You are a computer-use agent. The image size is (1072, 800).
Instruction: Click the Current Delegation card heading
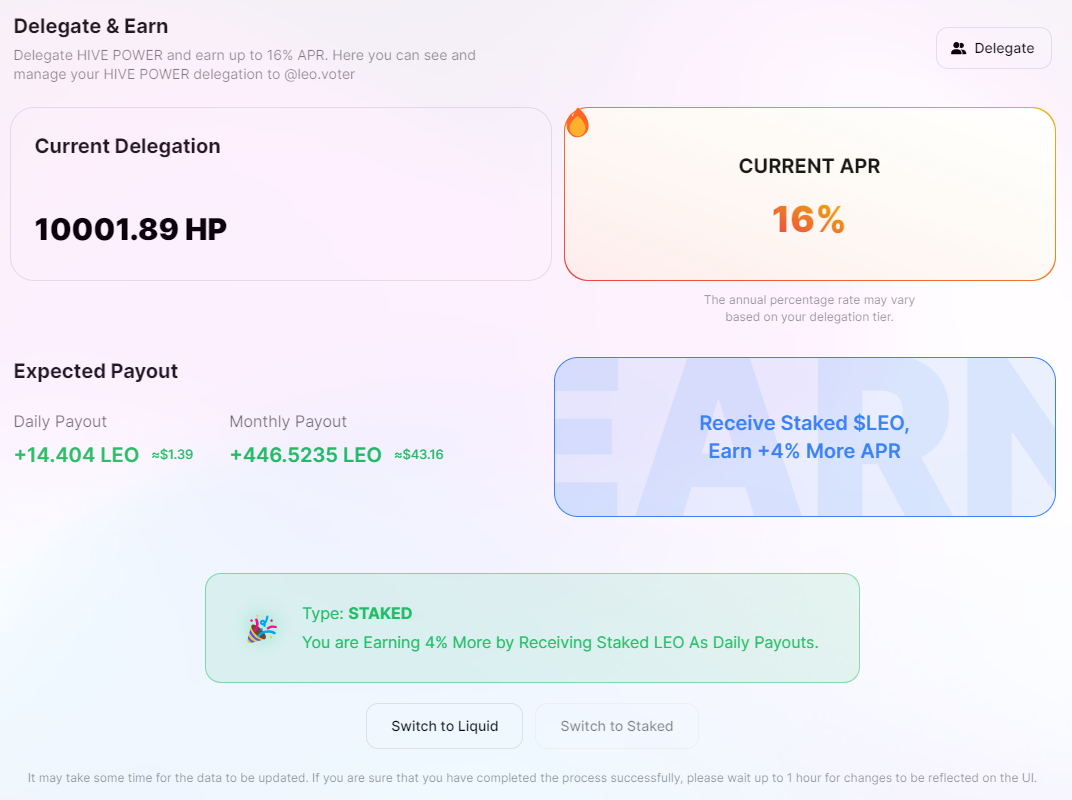(x=128, y=146)
